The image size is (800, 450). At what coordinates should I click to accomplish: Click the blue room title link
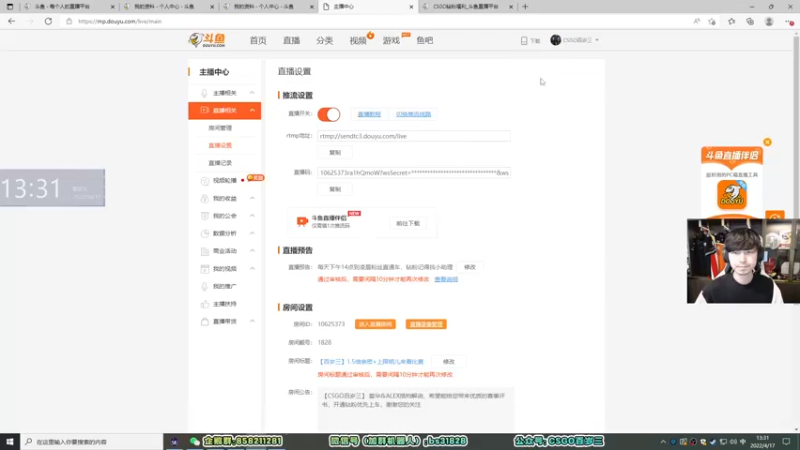371,362
